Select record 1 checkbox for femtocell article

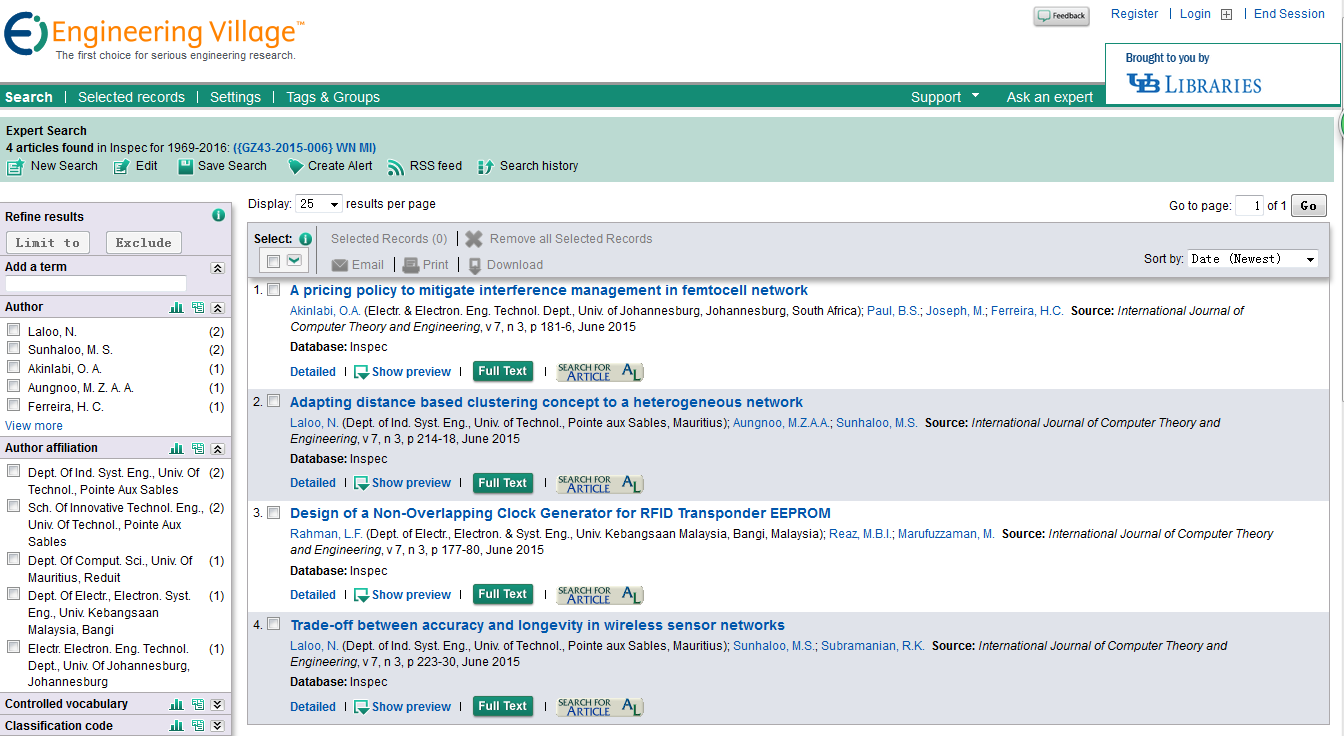(x=273, y=290)
